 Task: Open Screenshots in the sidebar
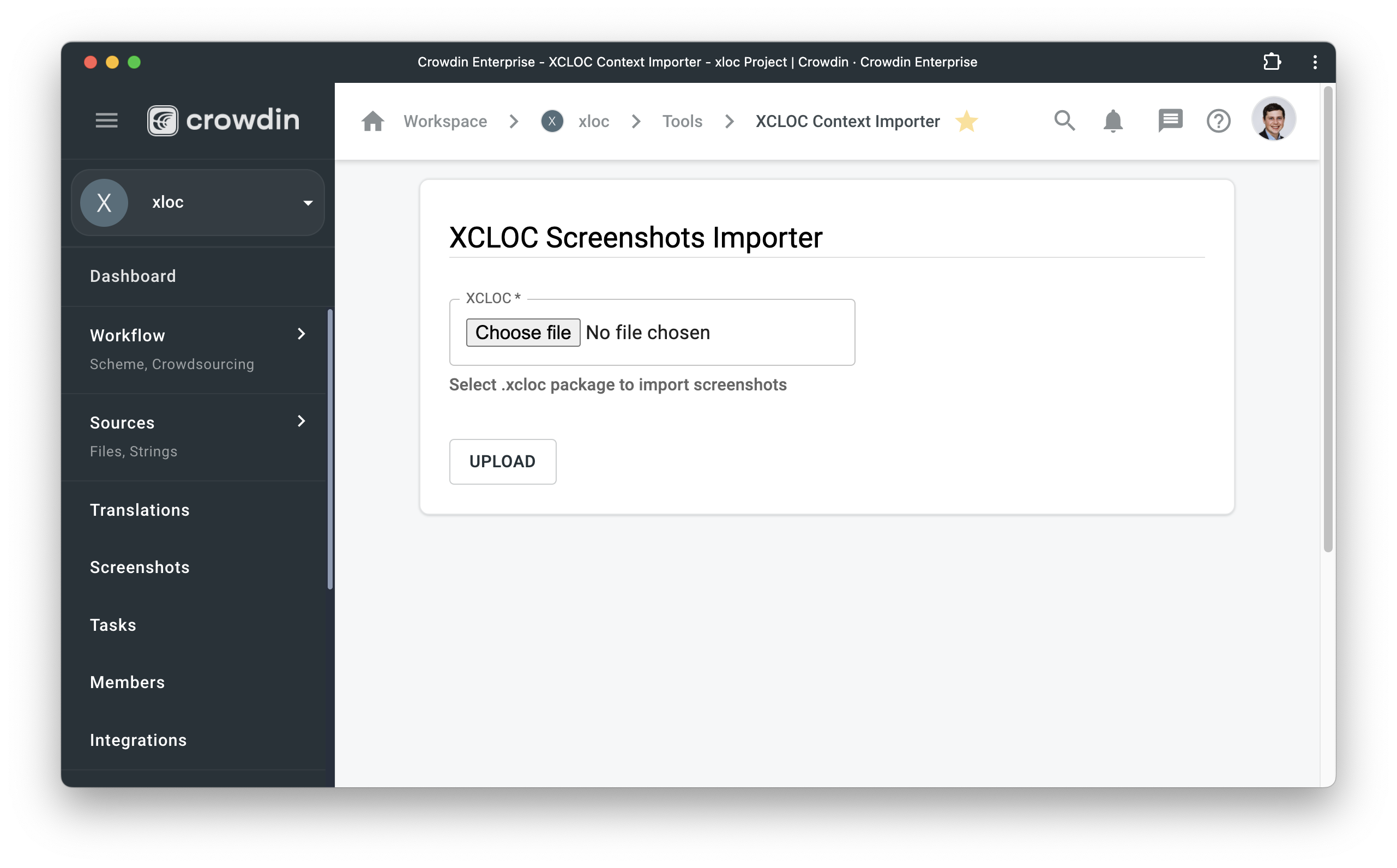pyautogui.click(x=140, y=567)
